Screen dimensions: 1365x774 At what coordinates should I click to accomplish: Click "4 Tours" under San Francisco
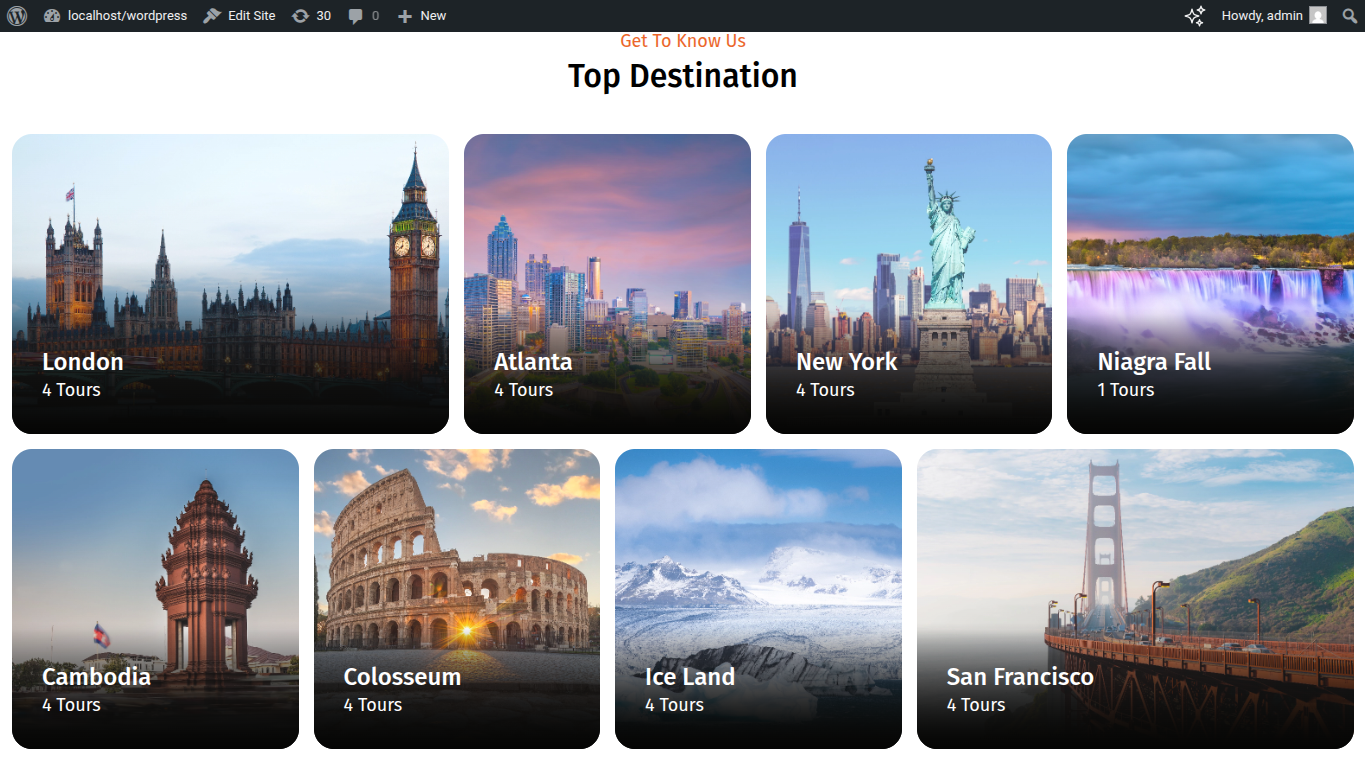(976, 705)
